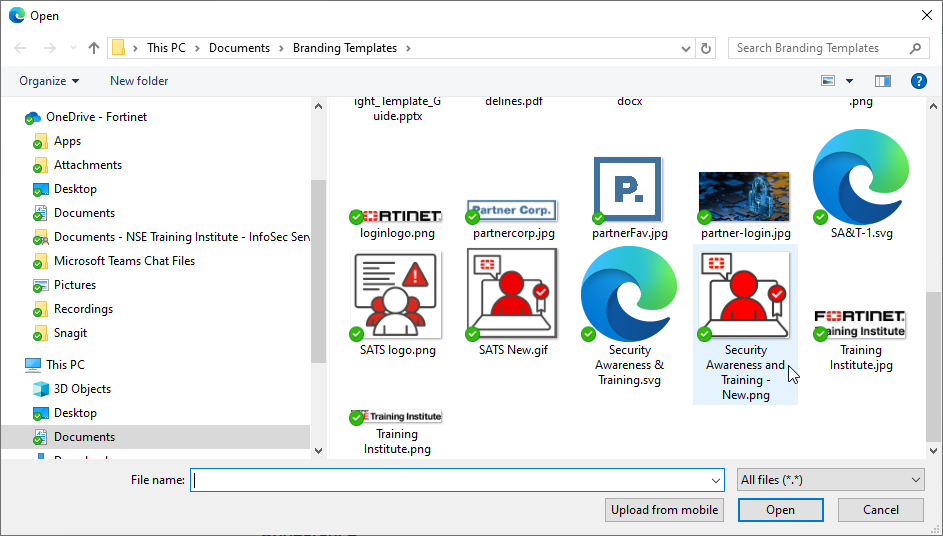Click the folder icon in address bar
Image resolution: width=943 pixels, height=536 pixels.
[x=118, y=48]
